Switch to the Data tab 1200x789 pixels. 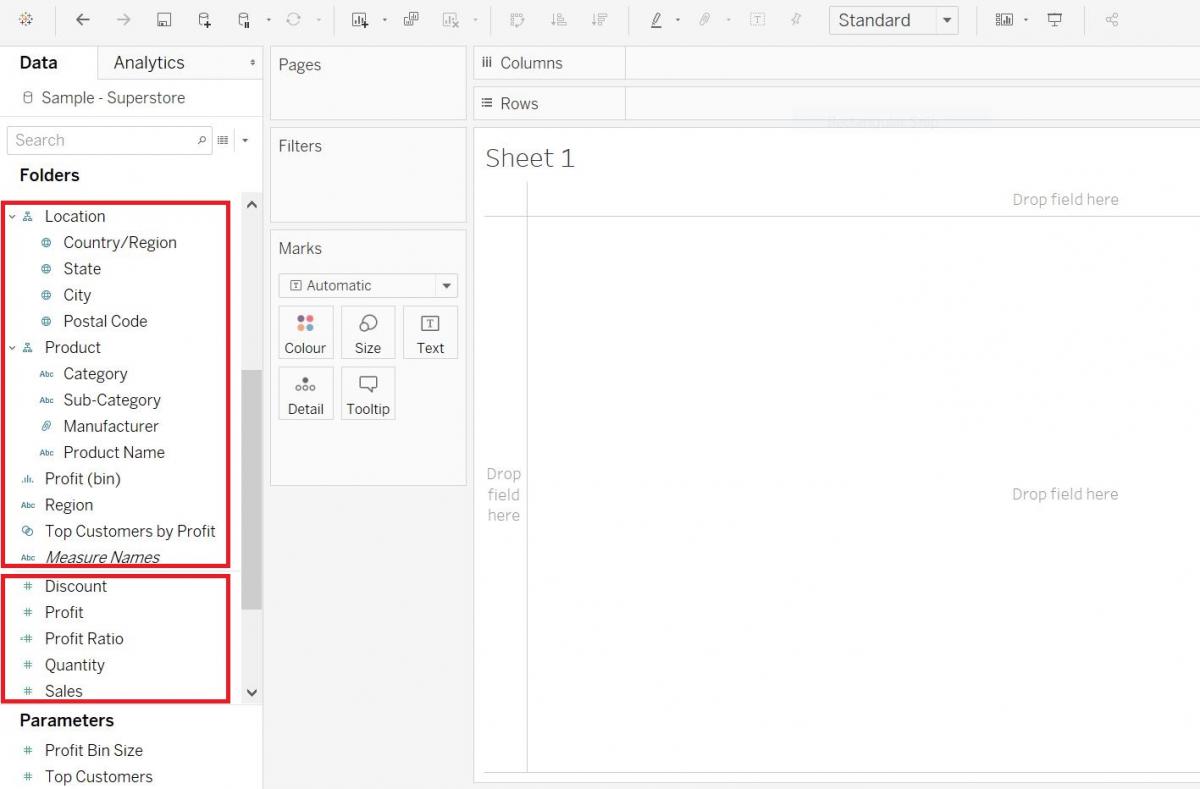click(38, 62)
